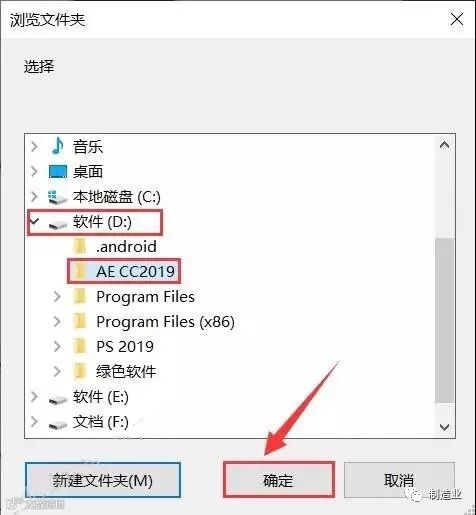The image size is (476, 515).
Task: Expand the 绿色软件 folder arrow
Action: tap(57, 371)
